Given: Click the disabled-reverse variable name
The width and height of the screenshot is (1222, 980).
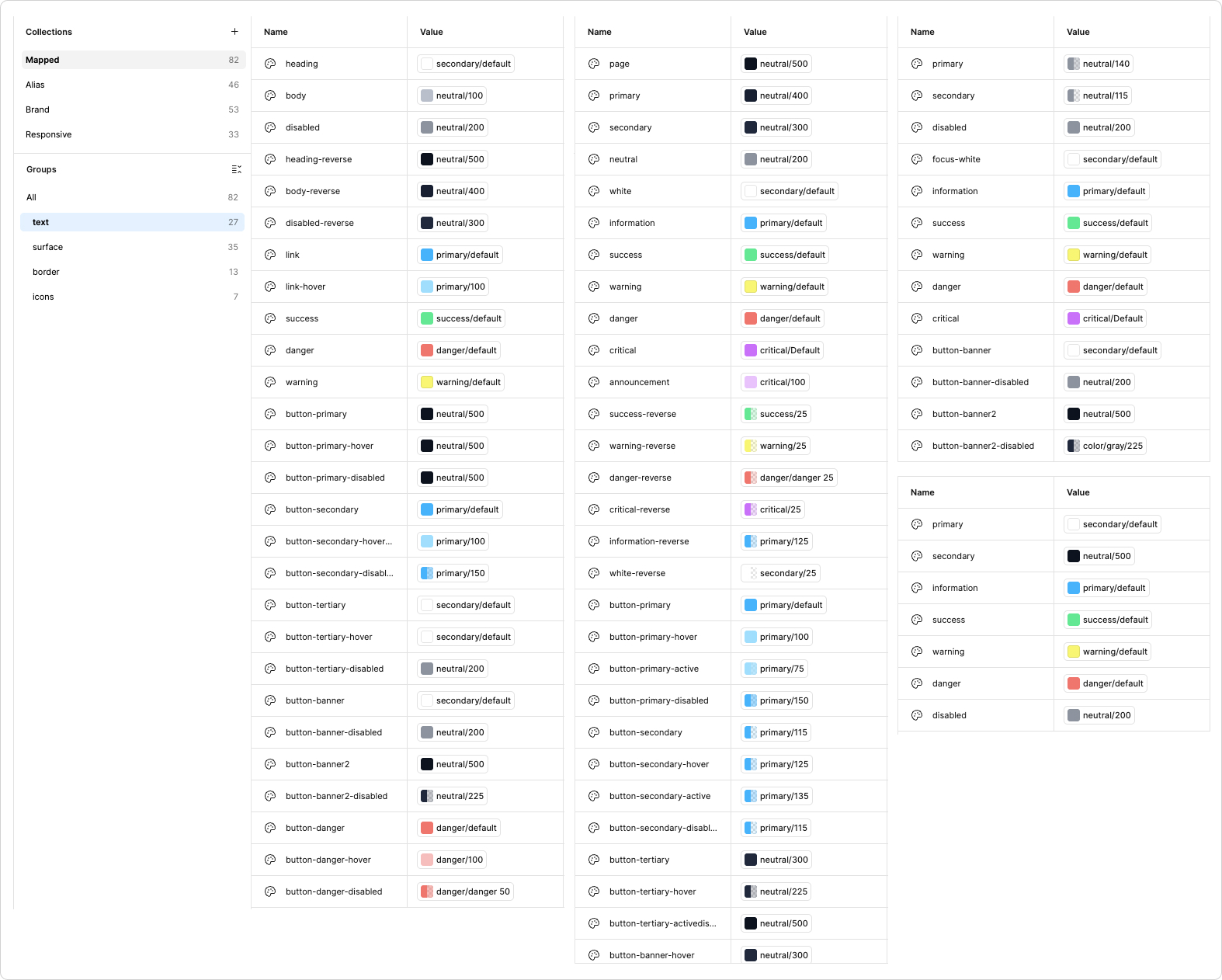Looking at the screenshot, I should point(319,223).
